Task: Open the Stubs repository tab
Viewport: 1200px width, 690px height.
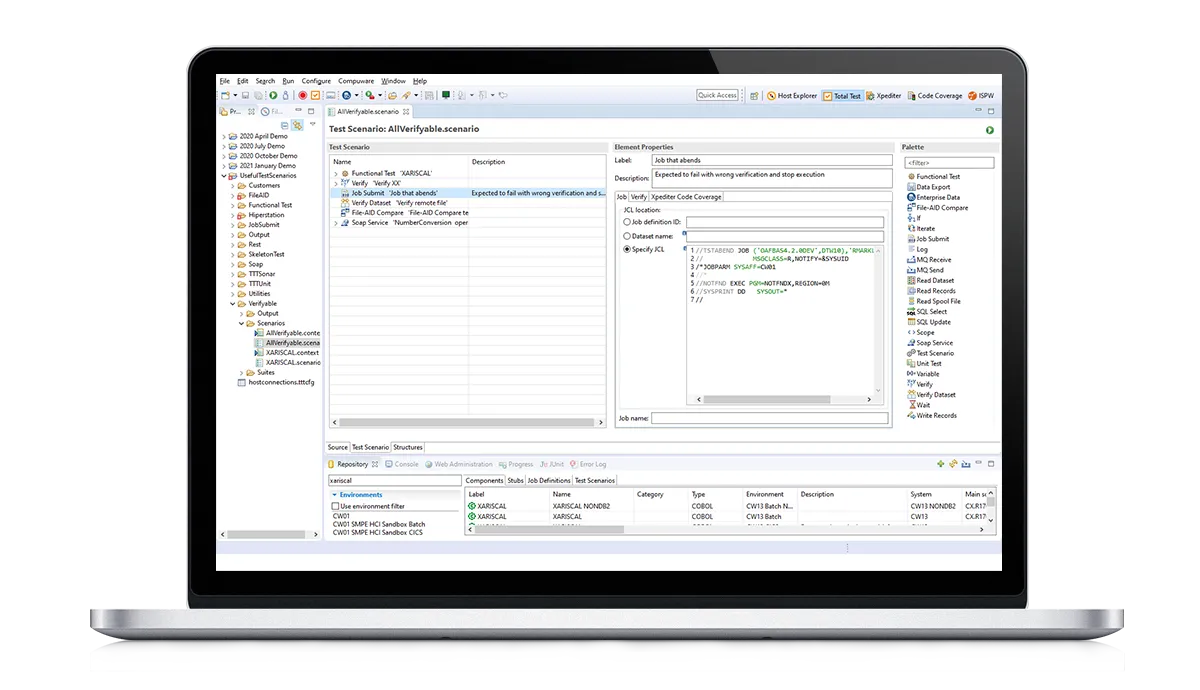Action: click(x=515, y=481)
